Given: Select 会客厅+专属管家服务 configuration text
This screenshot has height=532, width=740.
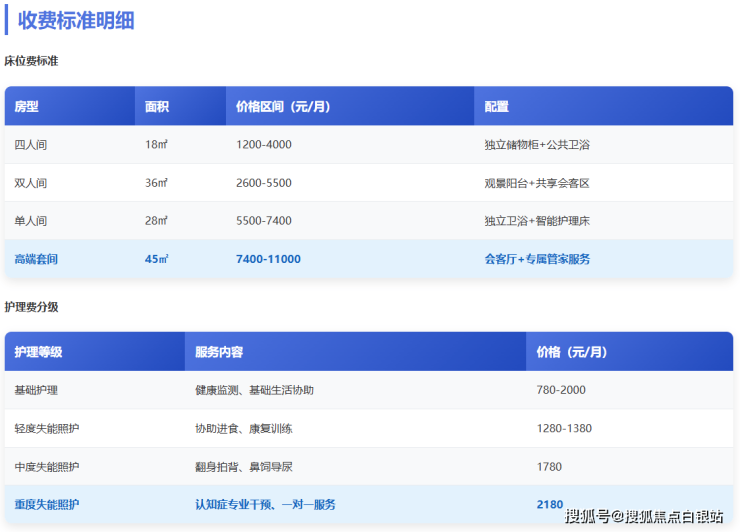Looking at the screenshot, I should tap(537, 259).
